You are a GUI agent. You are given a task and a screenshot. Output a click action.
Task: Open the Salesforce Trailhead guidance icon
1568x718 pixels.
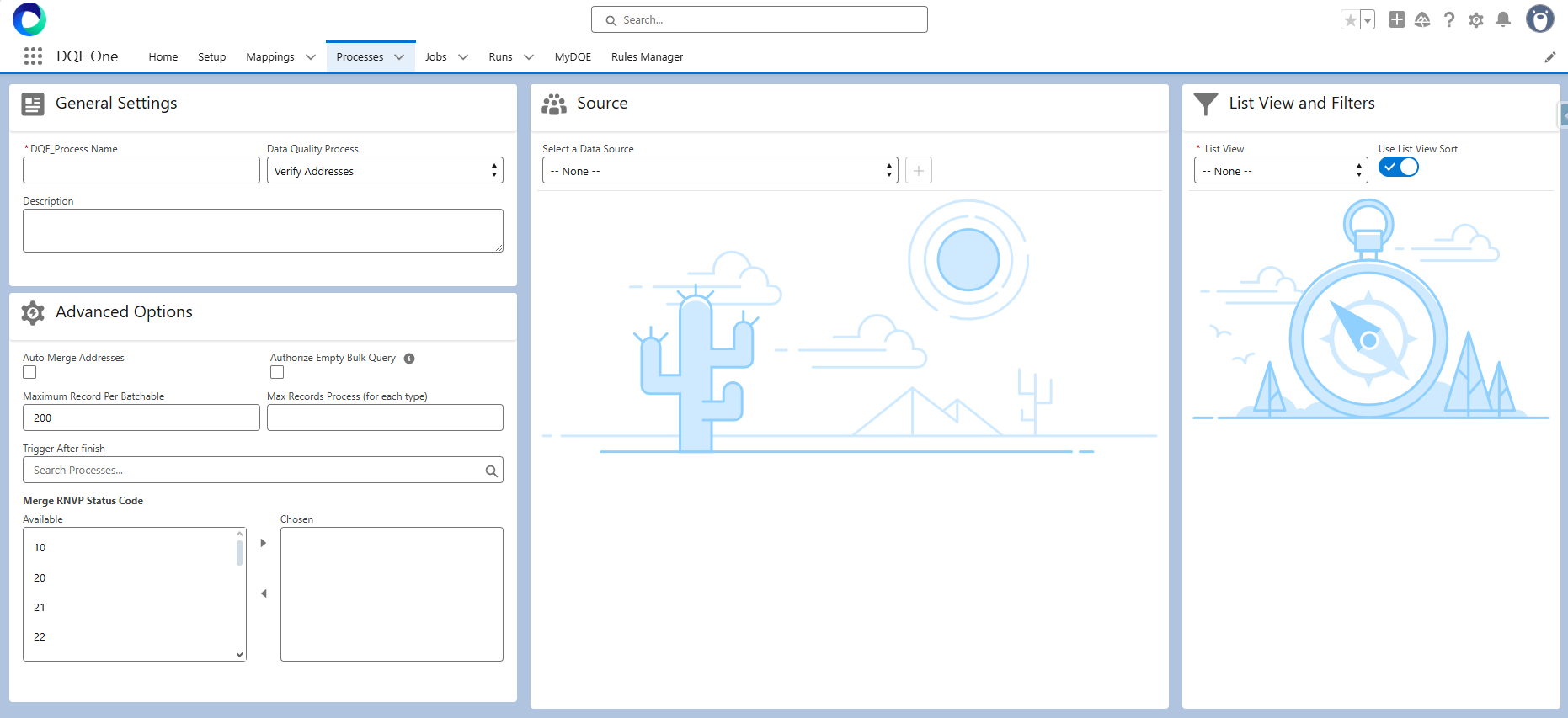pos(1422,19)
